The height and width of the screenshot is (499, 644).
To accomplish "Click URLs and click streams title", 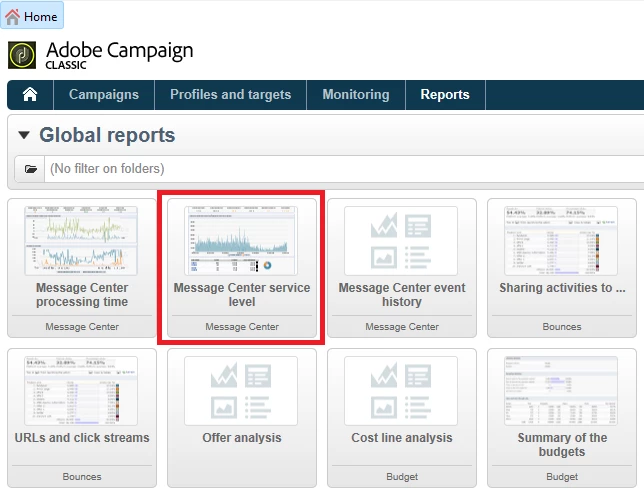I will (82, 438).
